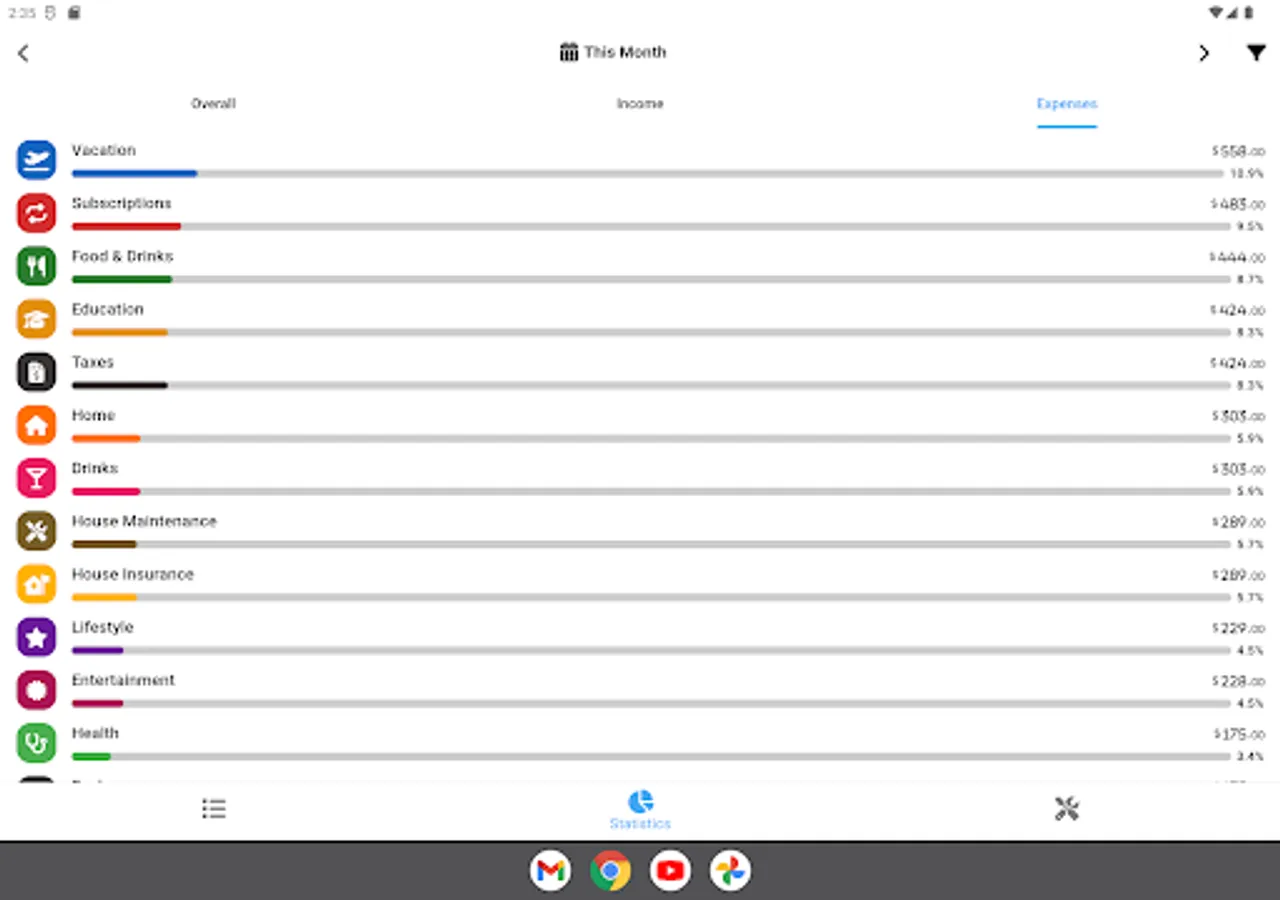Advance to the next month arrow
The width and height of the screenshot is (1280, 900).
pos(1204,53)
